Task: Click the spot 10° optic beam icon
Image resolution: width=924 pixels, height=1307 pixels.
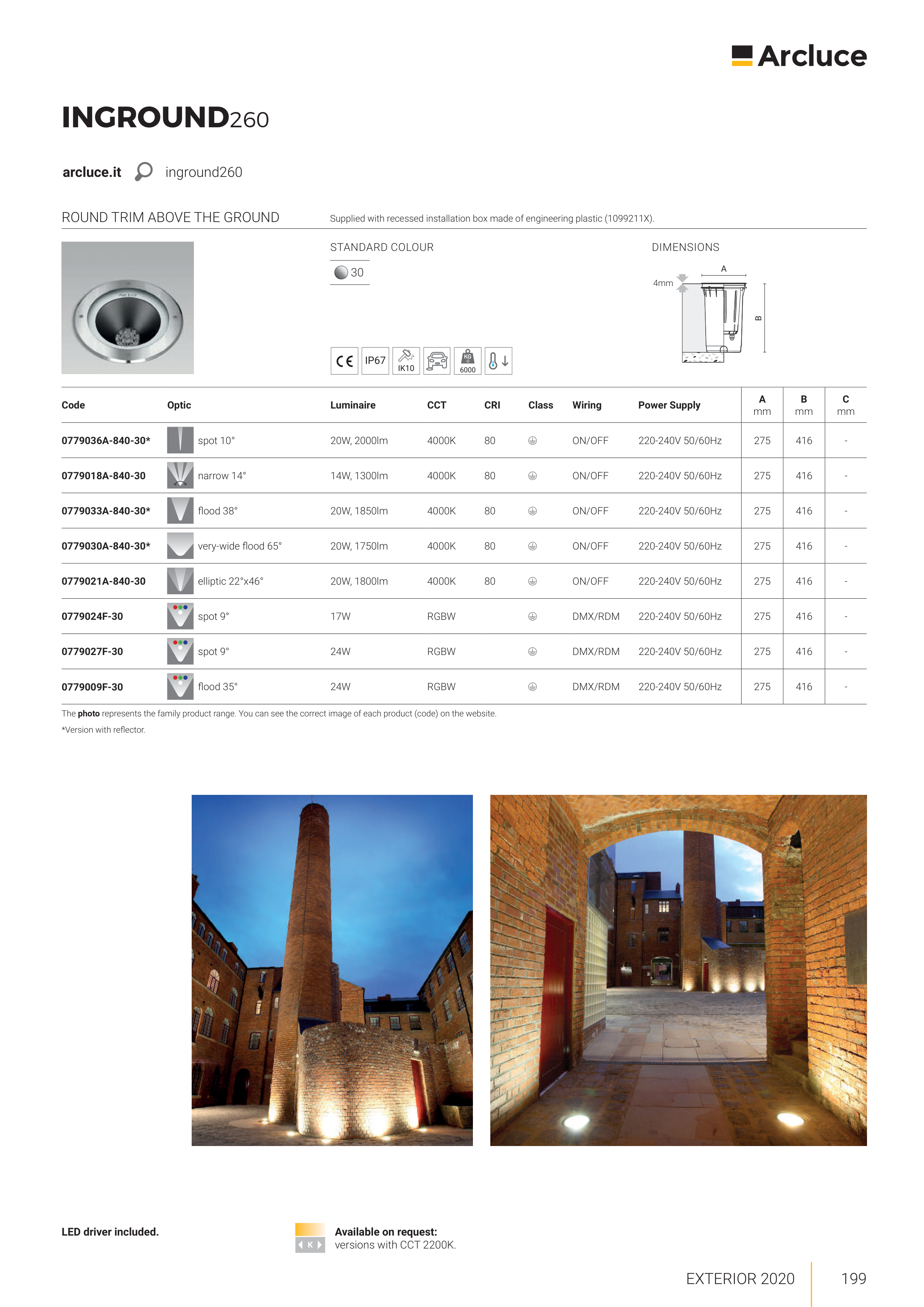Action: [x=180, y=440]
